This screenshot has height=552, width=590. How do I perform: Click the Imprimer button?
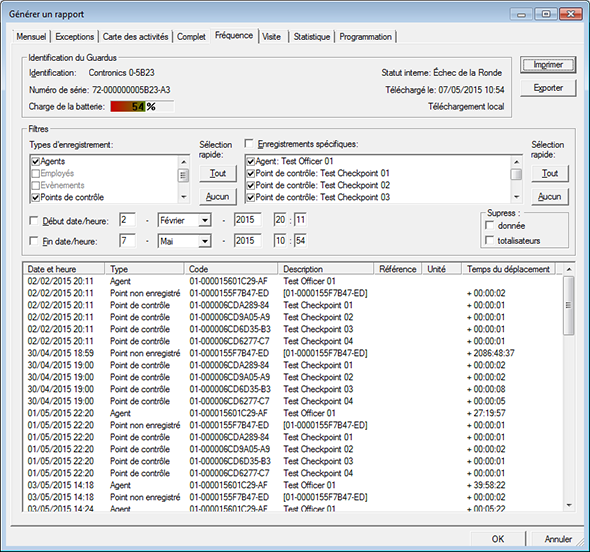coord(548,65)
